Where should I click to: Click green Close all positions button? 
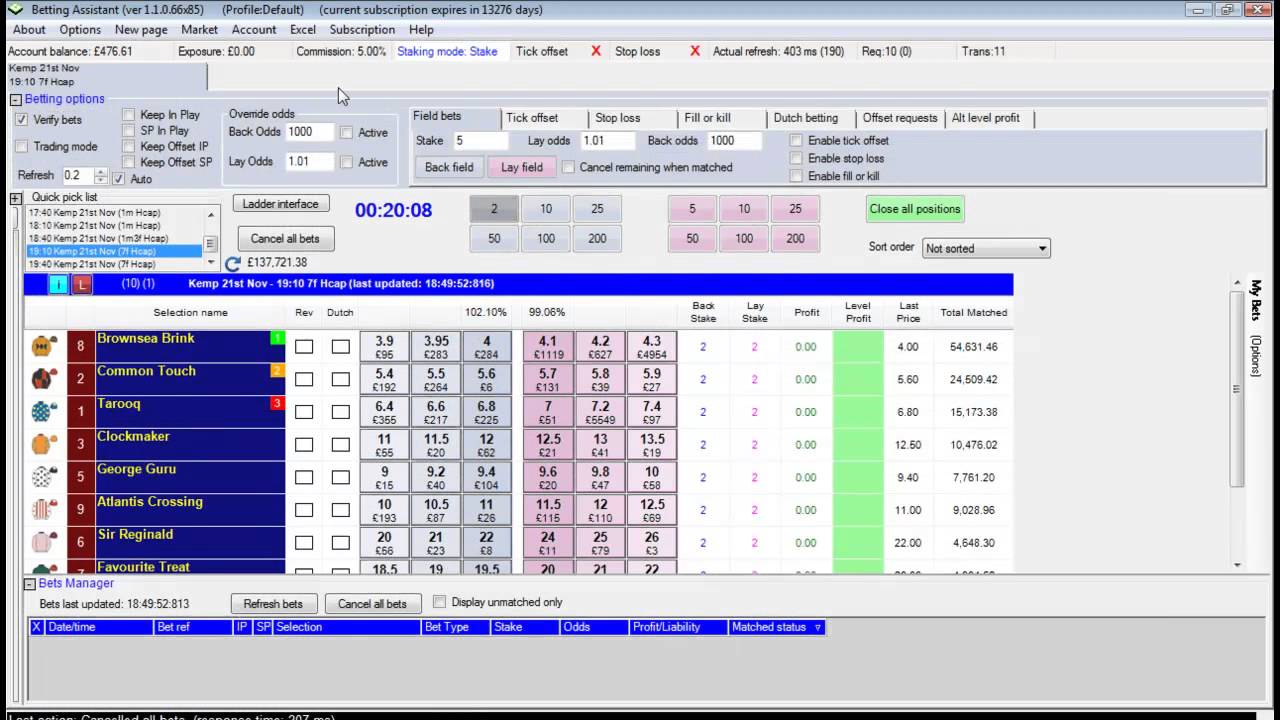click(x=915, y=209)
